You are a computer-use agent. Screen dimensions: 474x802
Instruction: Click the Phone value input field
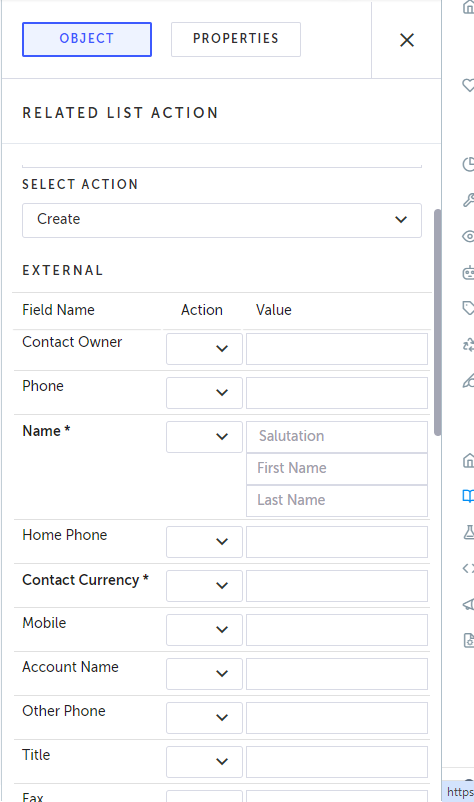tap(337, 393)
